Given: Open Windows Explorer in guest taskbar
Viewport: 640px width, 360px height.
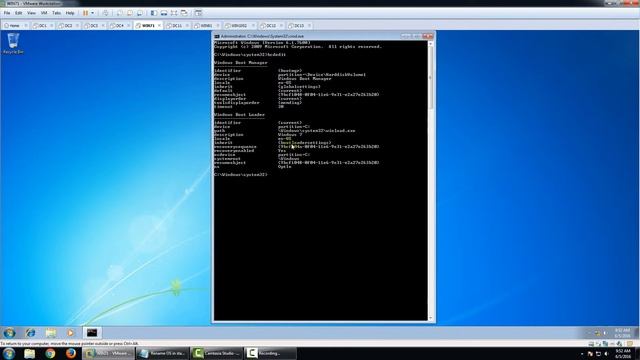Looking at the screenshot, I should click(51, 333).
